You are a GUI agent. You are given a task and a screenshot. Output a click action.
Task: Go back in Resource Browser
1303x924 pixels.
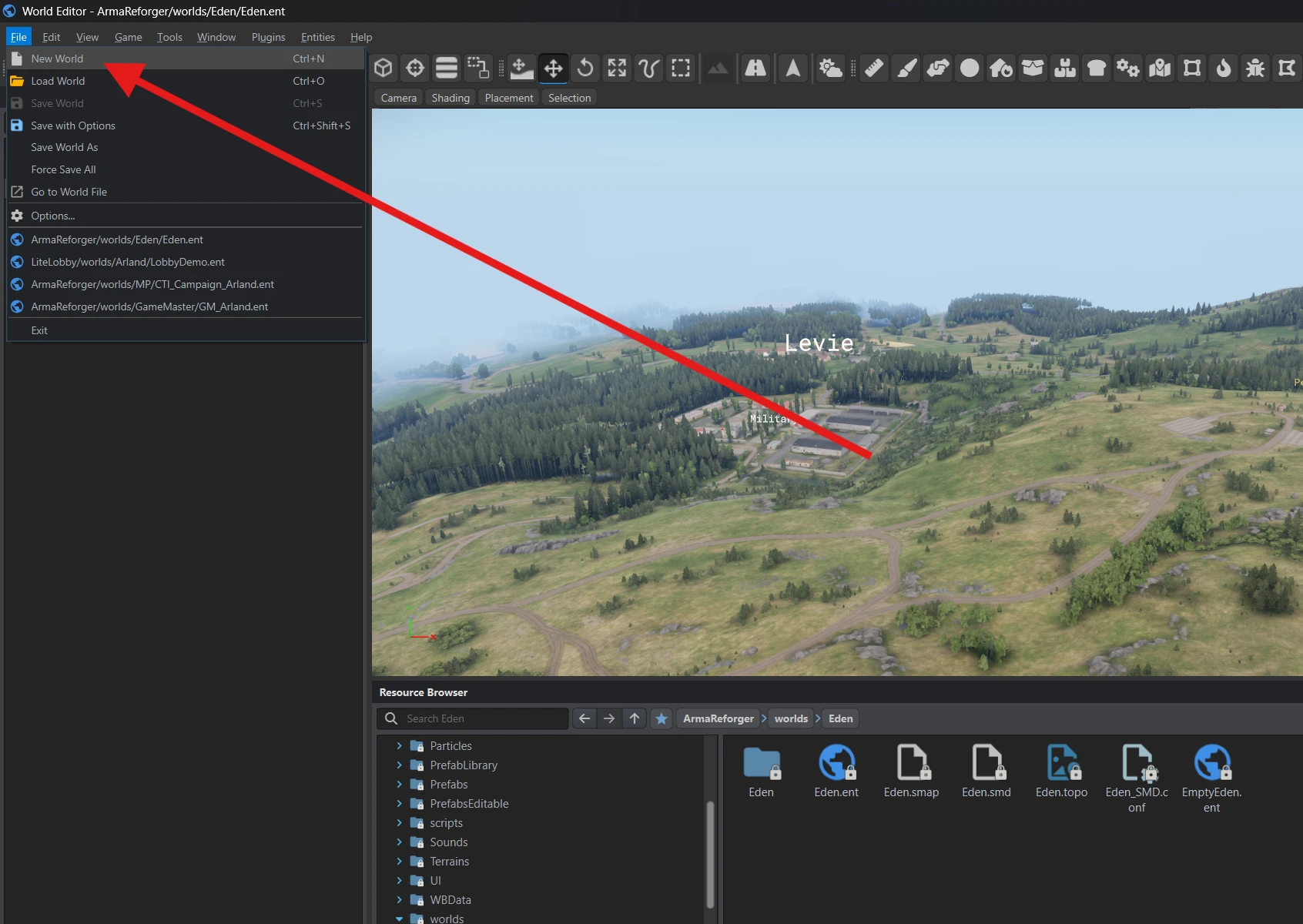585,718
